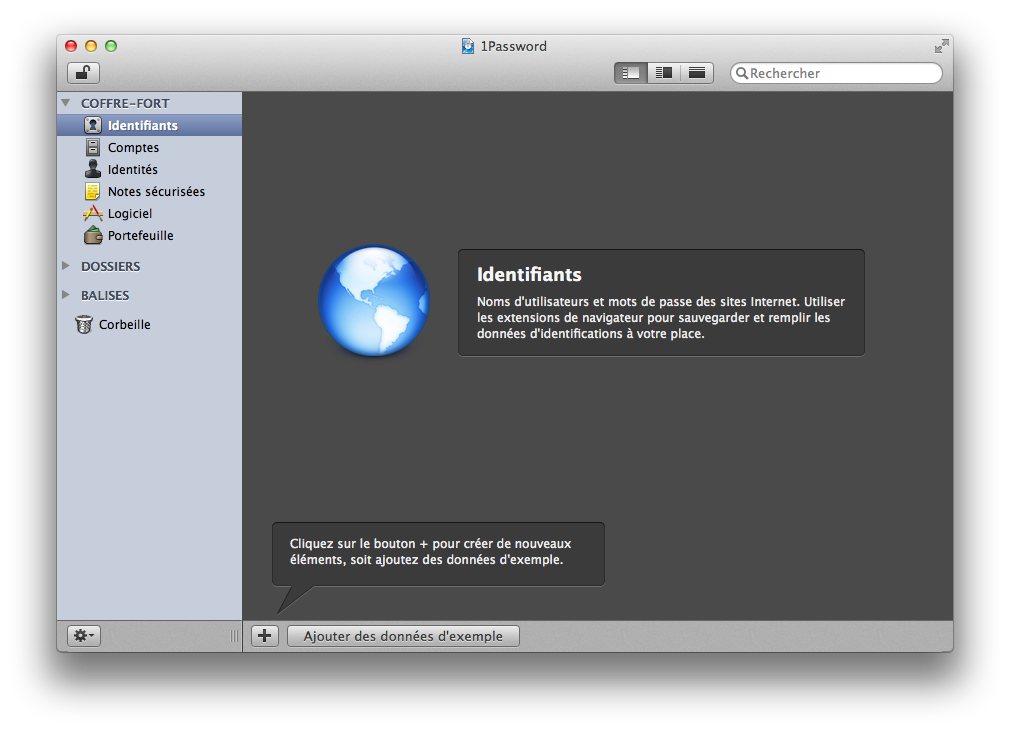Click the 'Noms d'utilisateurs' description text
This screenshot has width=1010, height=731.
(661, 318)
